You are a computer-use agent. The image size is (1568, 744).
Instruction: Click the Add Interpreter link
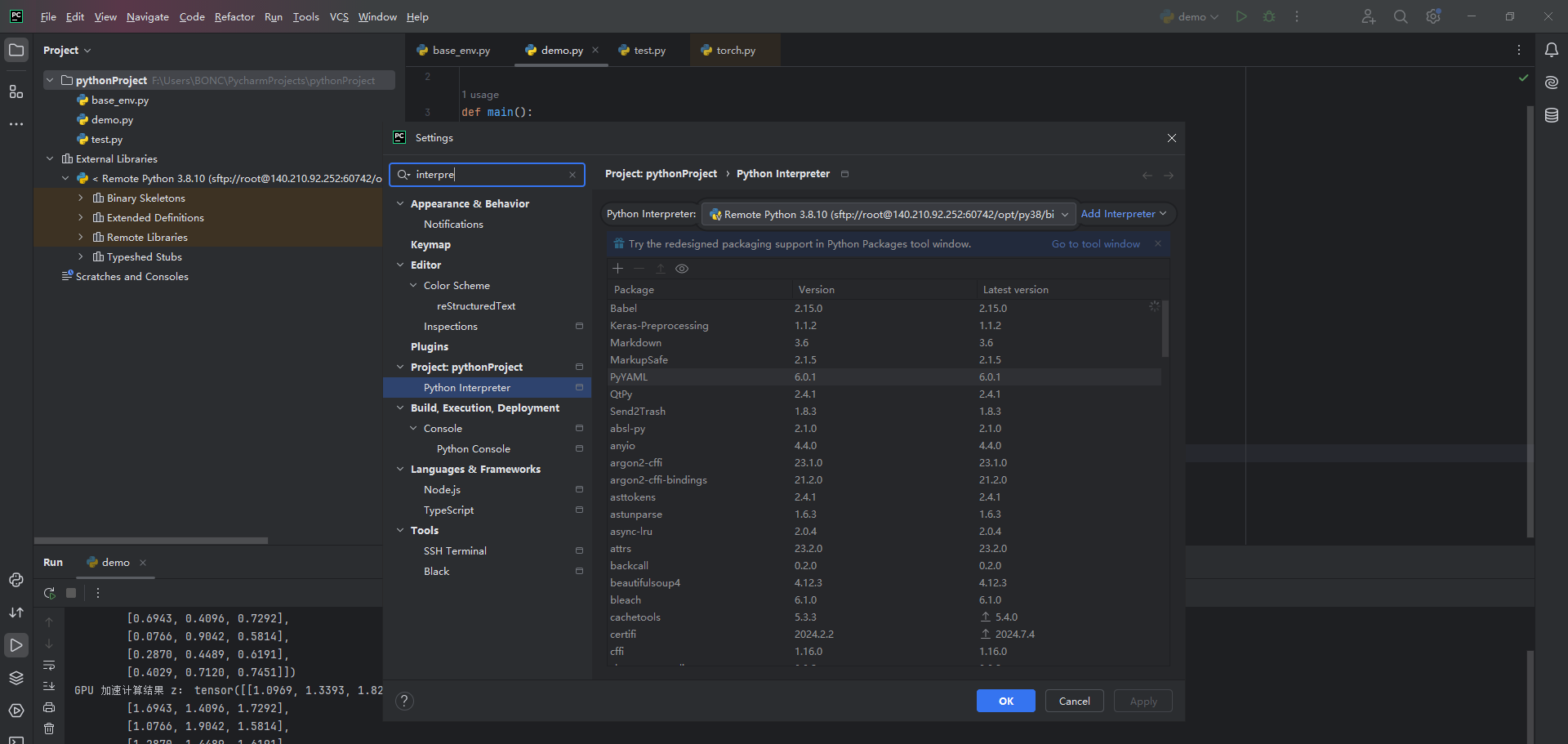(1124, 214)
